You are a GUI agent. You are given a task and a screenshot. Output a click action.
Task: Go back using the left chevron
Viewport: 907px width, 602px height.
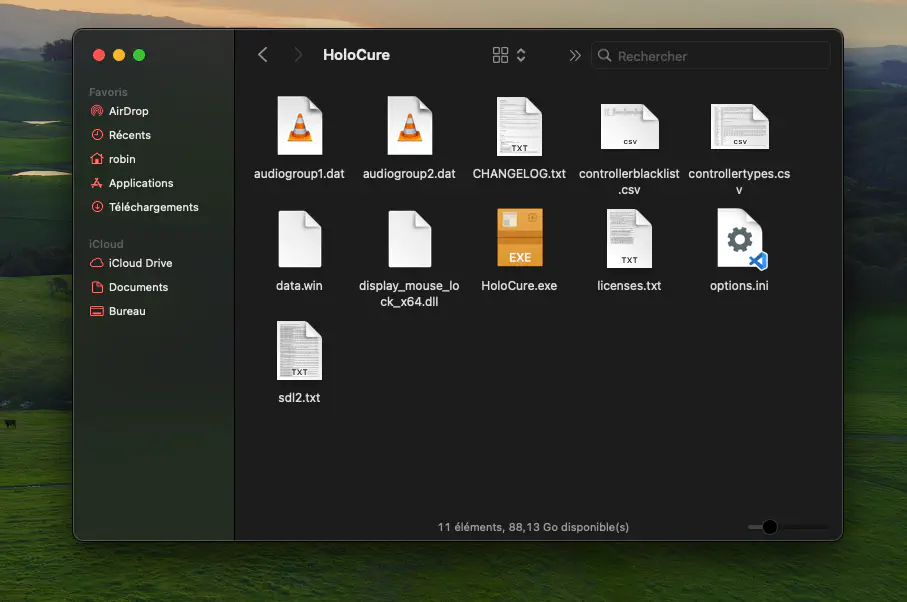point(263,55)
